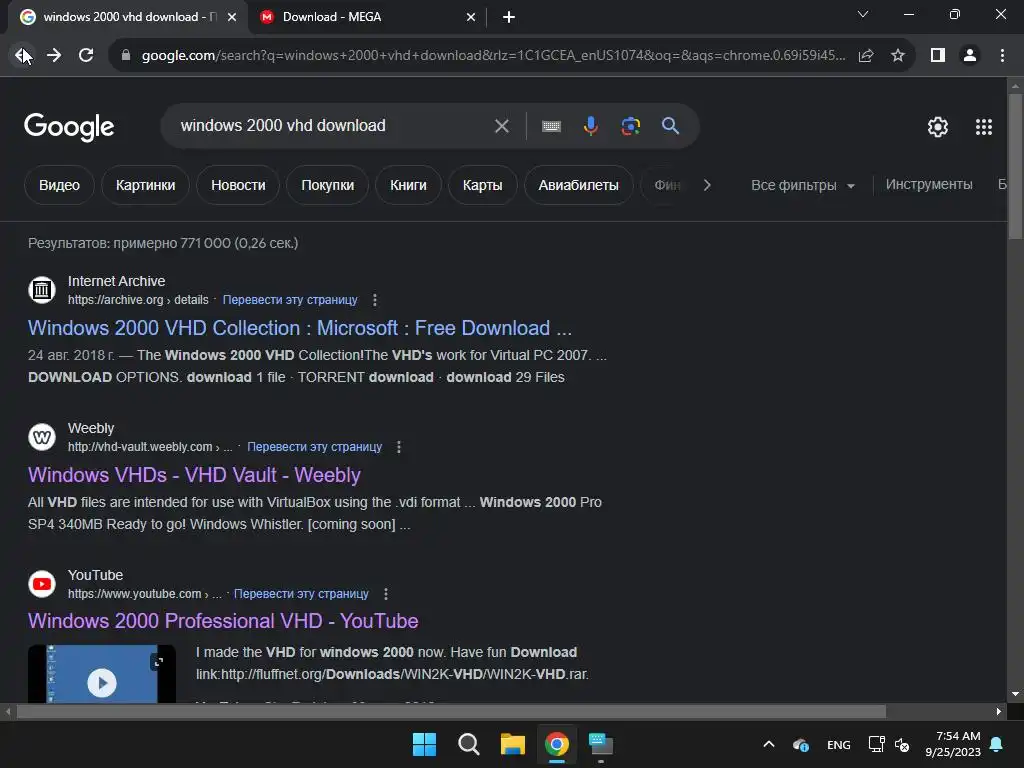Filter results by Авиабилеты
The width and height of the screenshot is (1024, 768).
579,185
